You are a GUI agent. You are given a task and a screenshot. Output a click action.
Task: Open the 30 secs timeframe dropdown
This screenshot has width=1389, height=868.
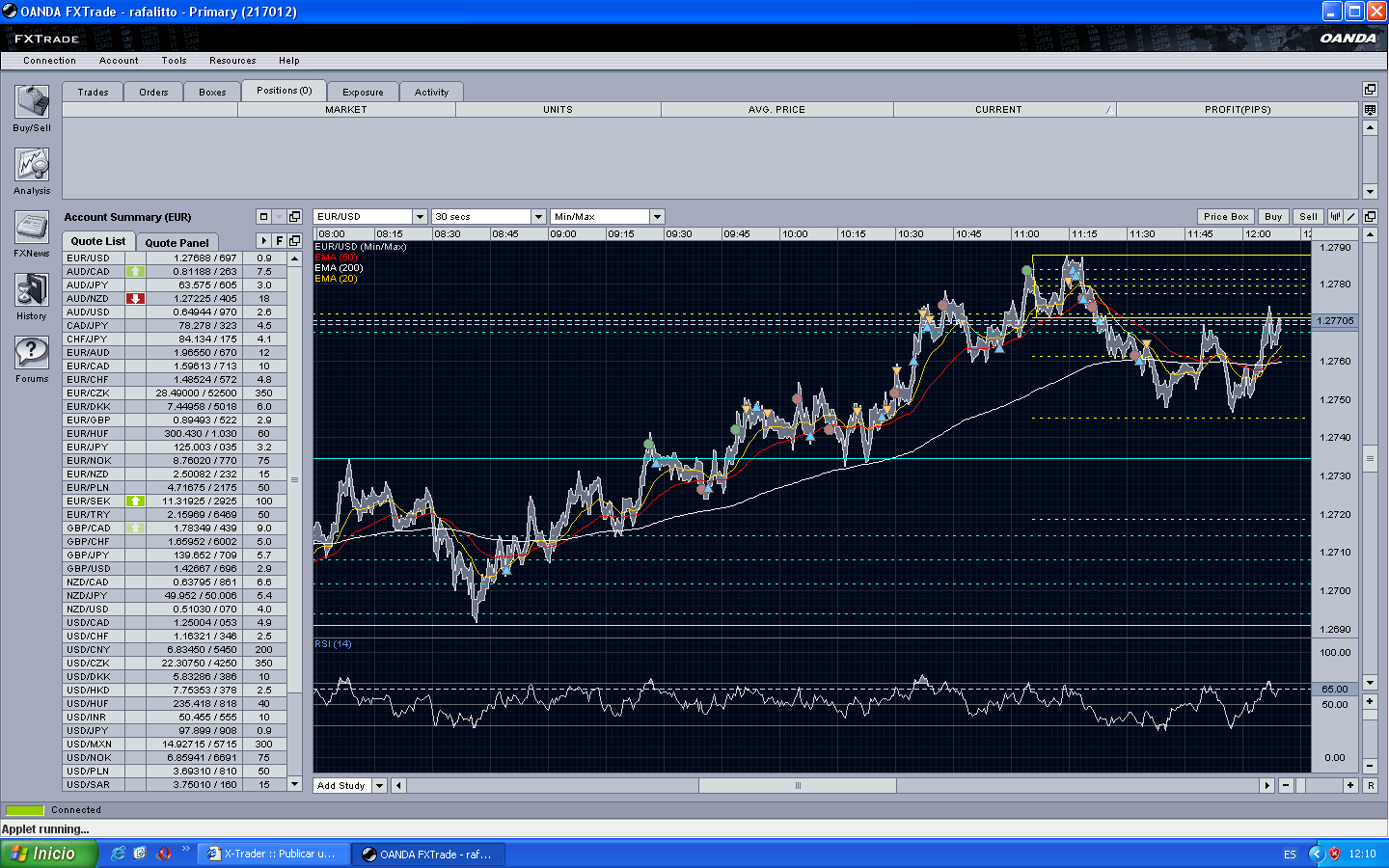click(x=539, y=217)
